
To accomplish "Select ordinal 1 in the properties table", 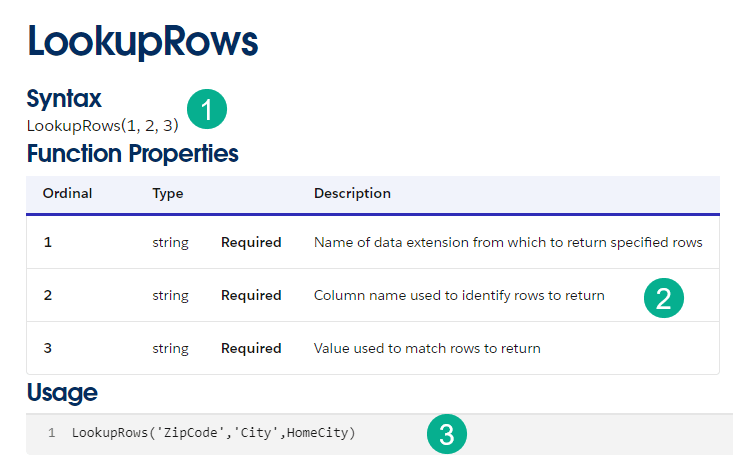I will 47,242.
